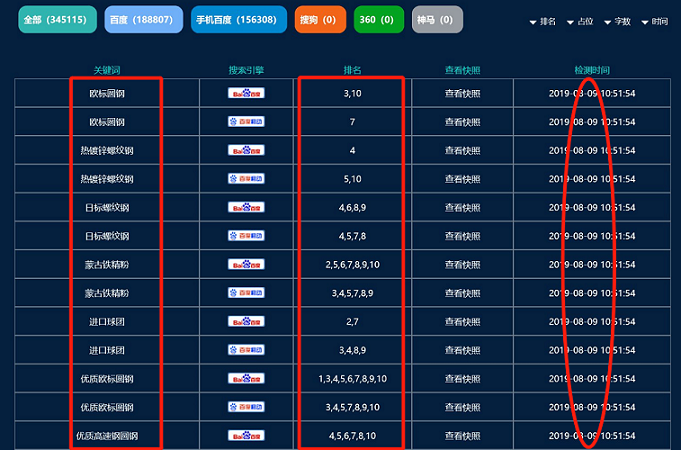Viewport: 681px width, 450px height.
Task: Select the 手机百度 (156308) tab
Action: [x=239, y=20]
